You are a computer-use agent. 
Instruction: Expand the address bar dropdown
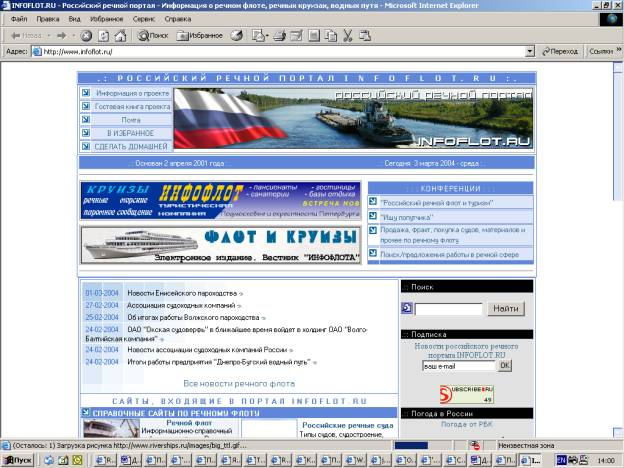click(530, 51)
